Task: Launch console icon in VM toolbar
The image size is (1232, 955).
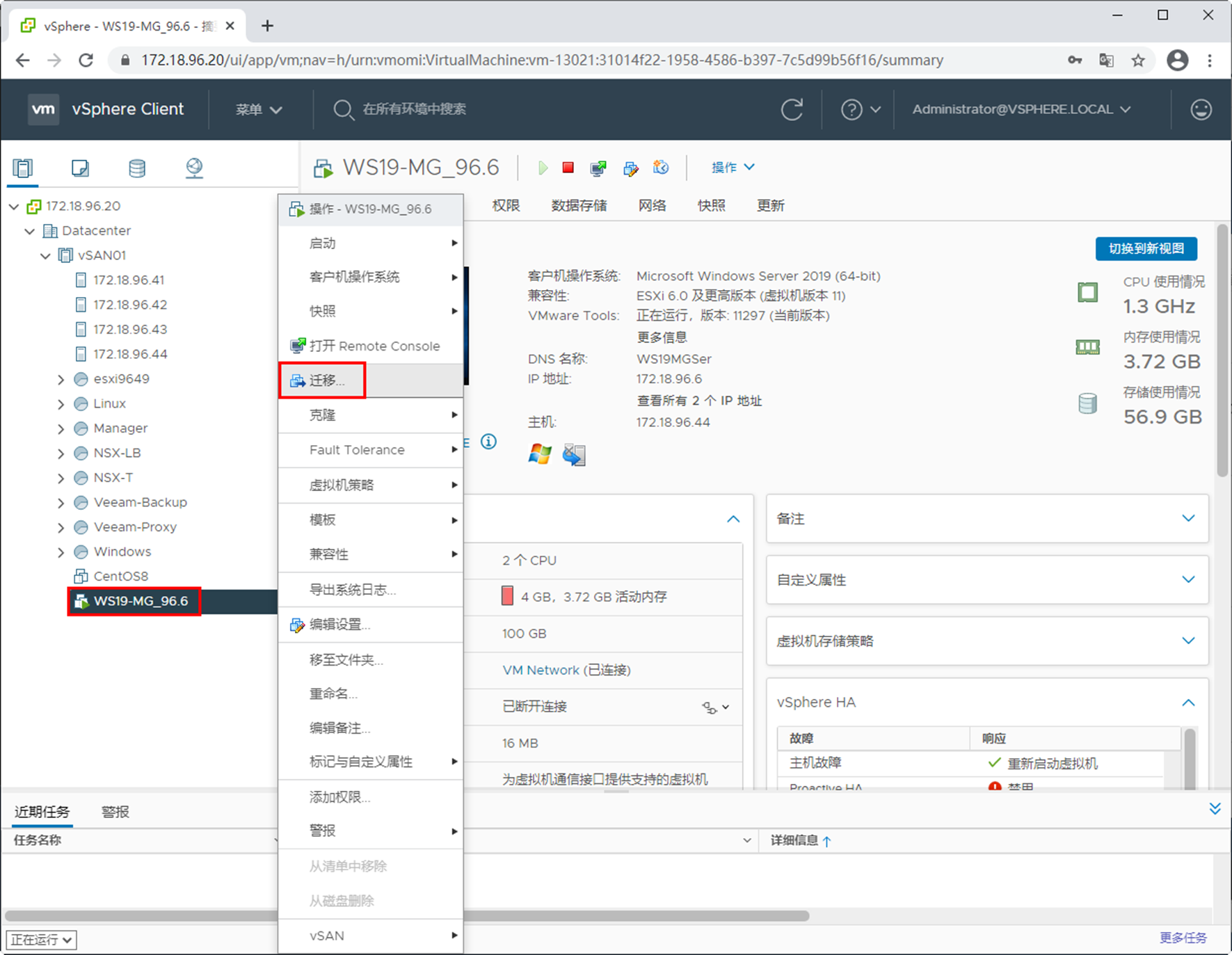Action: 598,168
